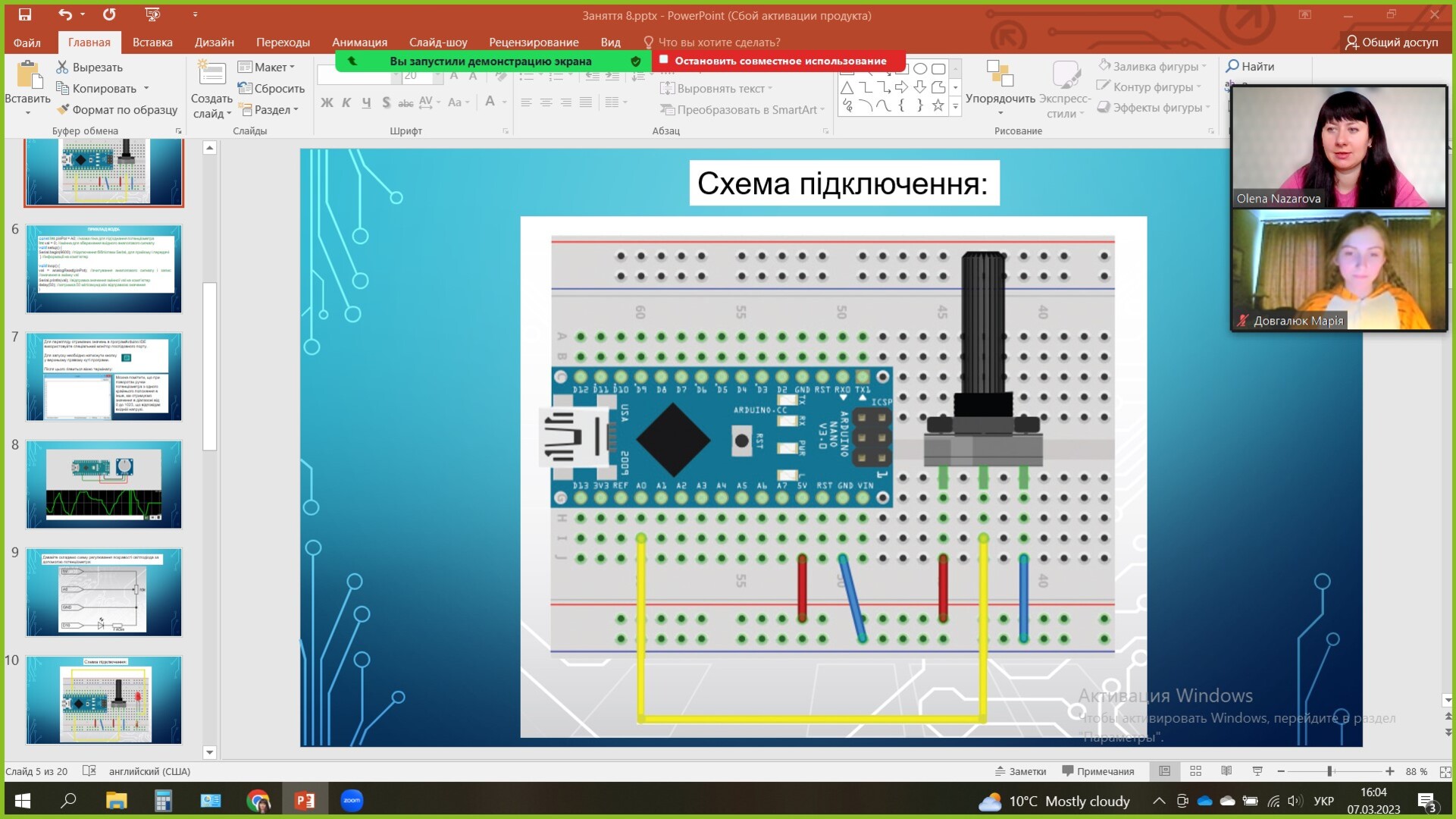Start slideshow from status bar icon
The width and height of the screenshot is (1456, 819).
coord(1257,771)
